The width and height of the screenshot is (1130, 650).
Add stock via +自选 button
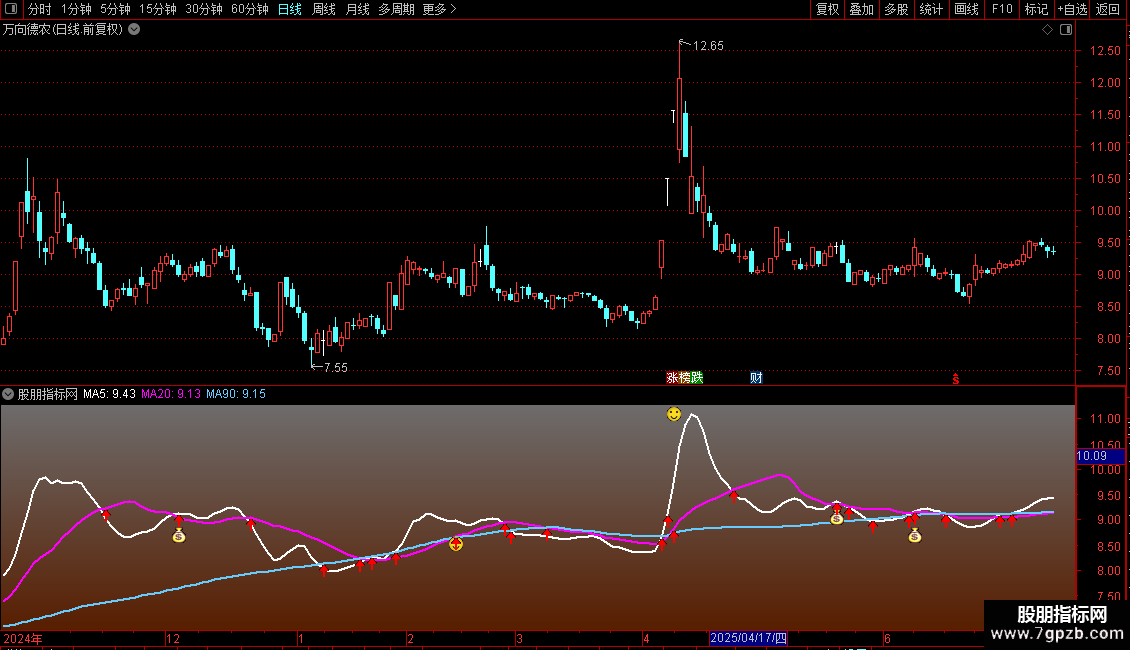[1072, 9]
